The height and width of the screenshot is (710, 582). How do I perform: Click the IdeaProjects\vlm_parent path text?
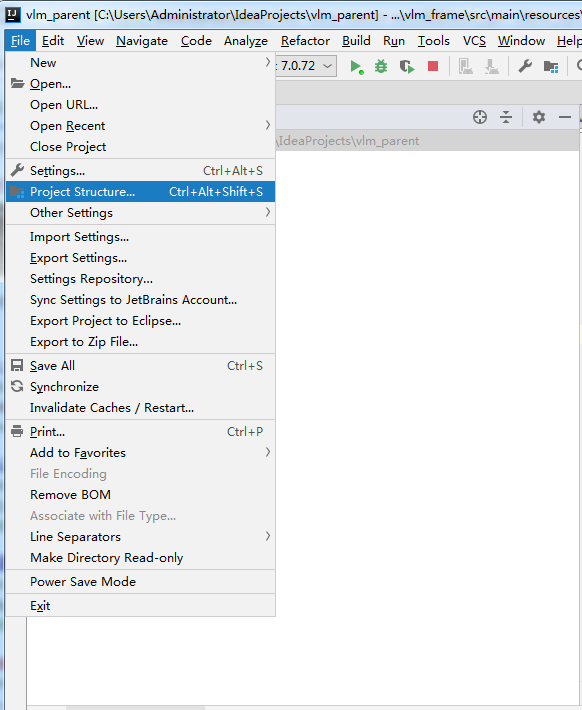click(349, 141)
